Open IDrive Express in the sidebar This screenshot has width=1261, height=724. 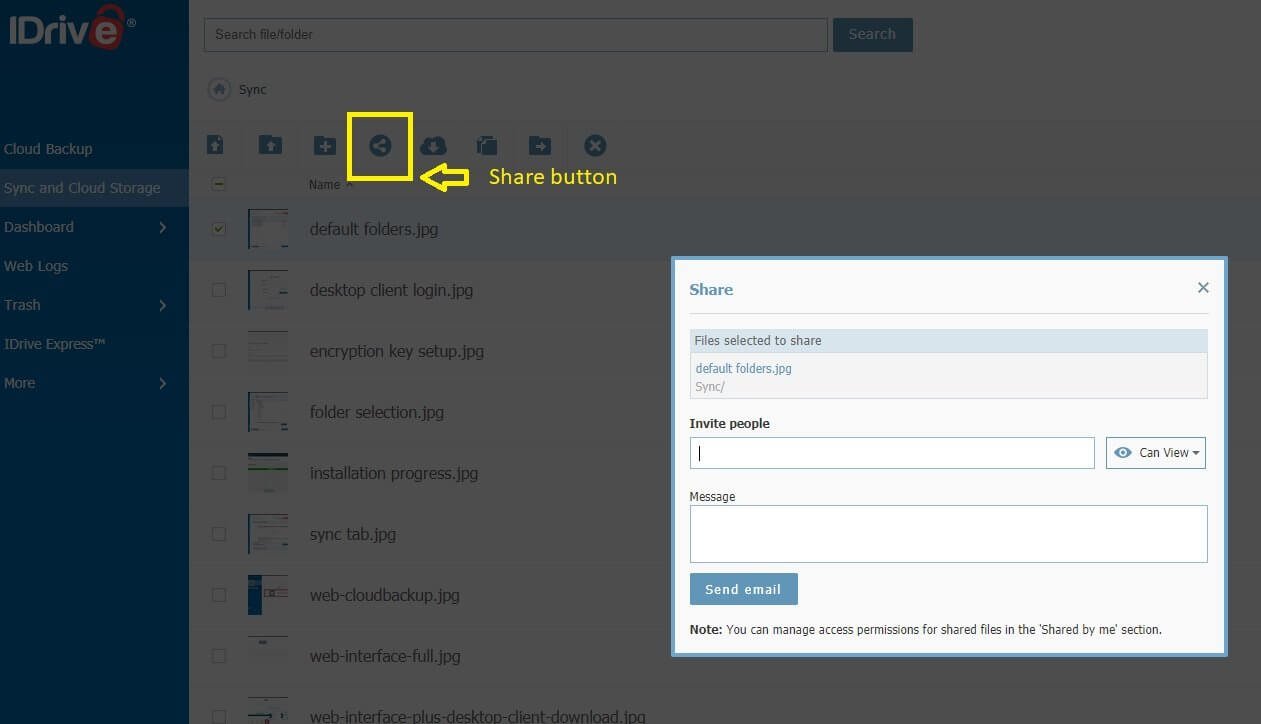tap(54, 344)
